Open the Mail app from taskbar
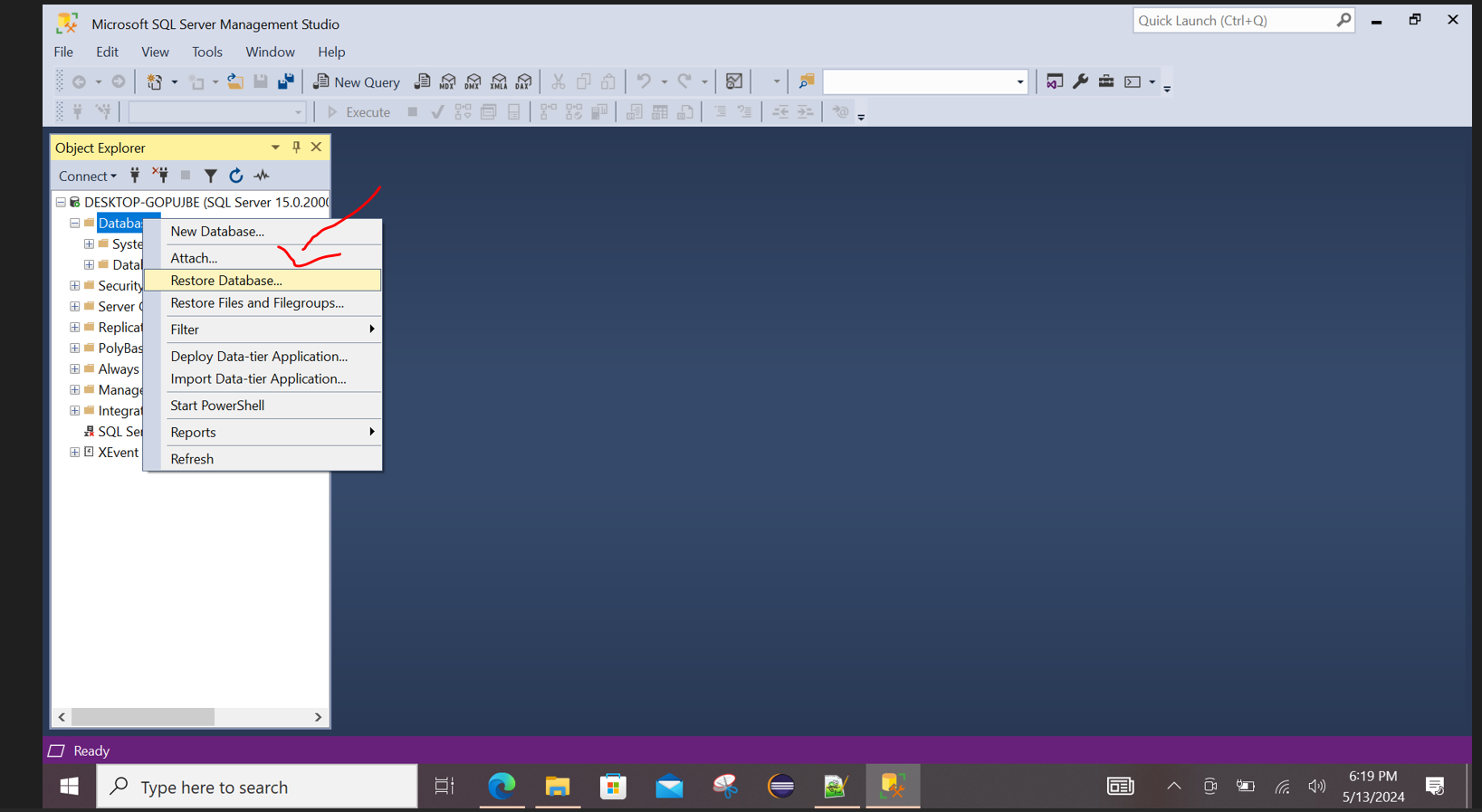 click(670, 787)
